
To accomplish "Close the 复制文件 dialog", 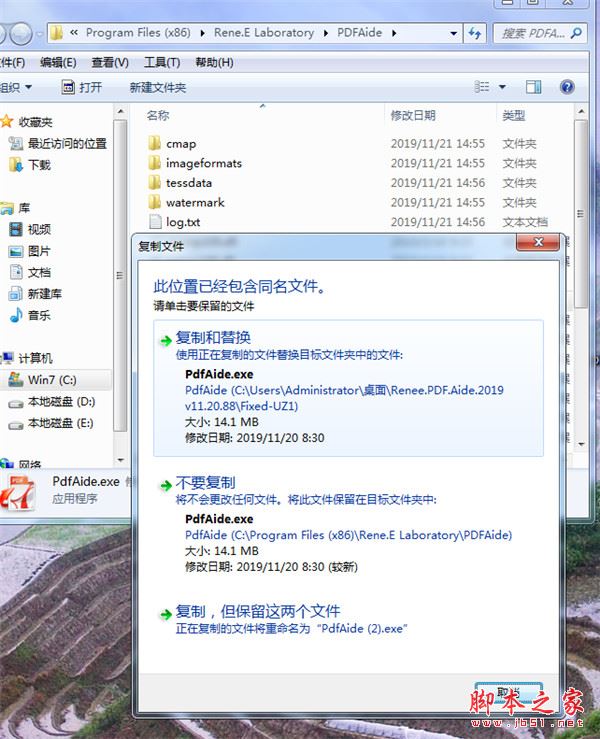I will tap(538, 242).
